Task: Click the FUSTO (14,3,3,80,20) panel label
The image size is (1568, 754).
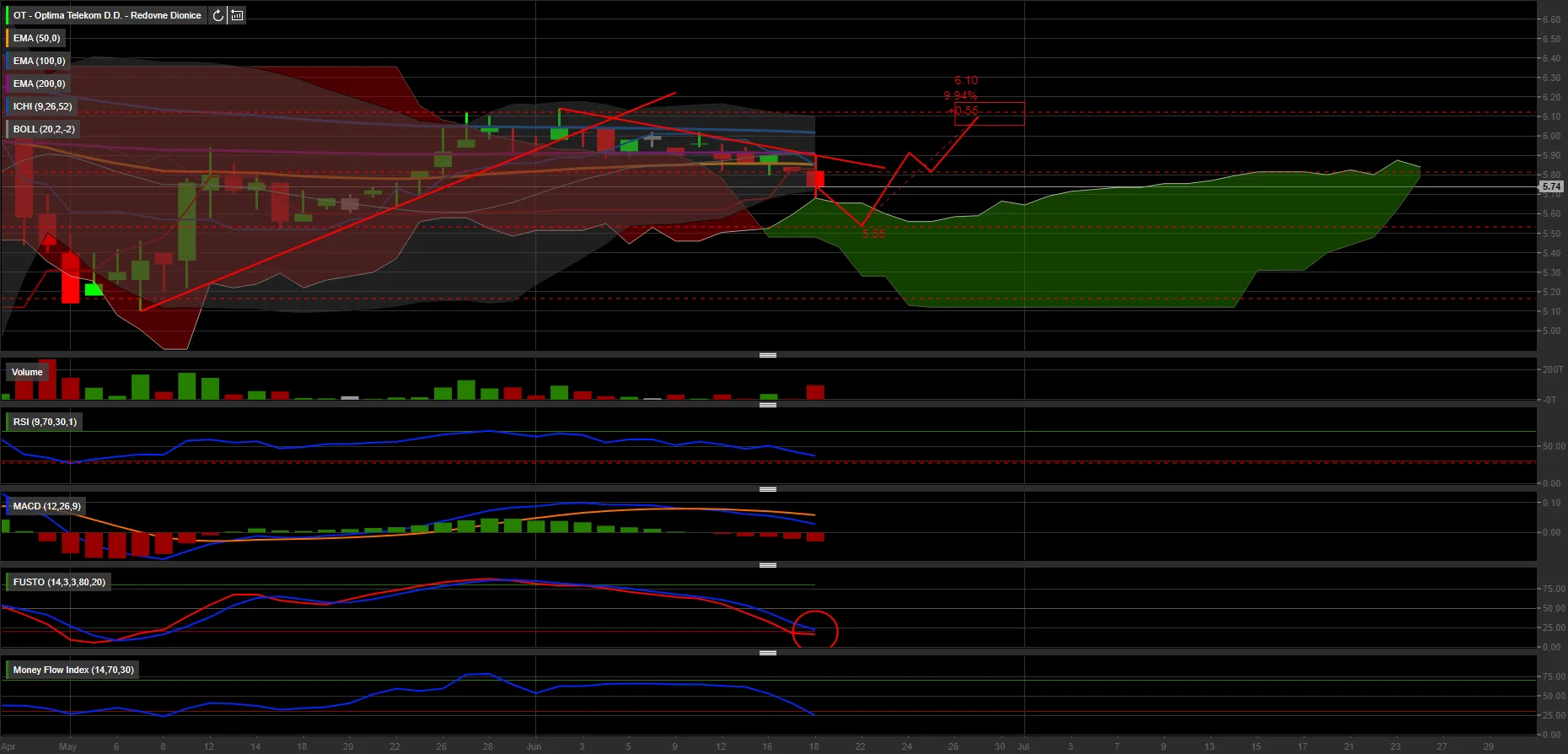Action: pyautogui.click(x=59, y=582)
